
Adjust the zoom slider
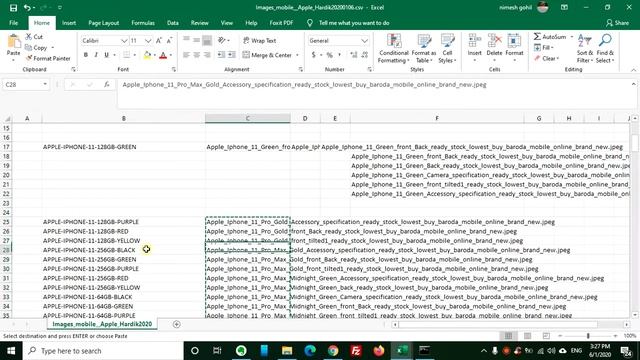click(x=588, y=336)
